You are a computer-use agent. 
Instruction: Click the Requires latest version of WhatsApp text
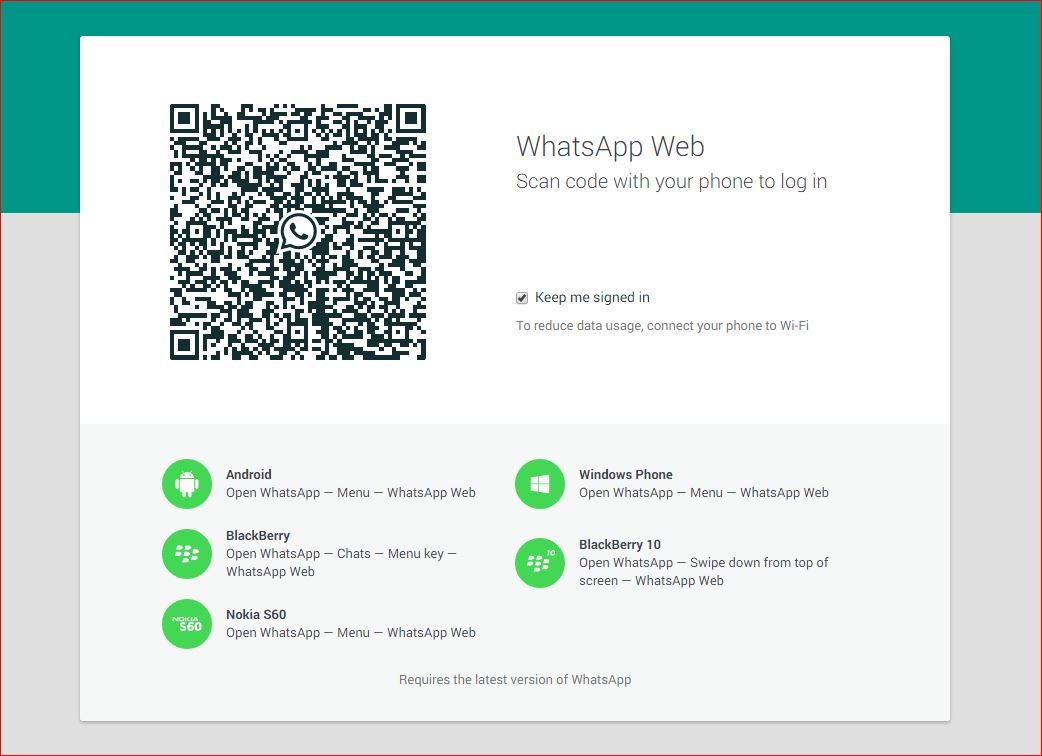[x=515, y=679]
